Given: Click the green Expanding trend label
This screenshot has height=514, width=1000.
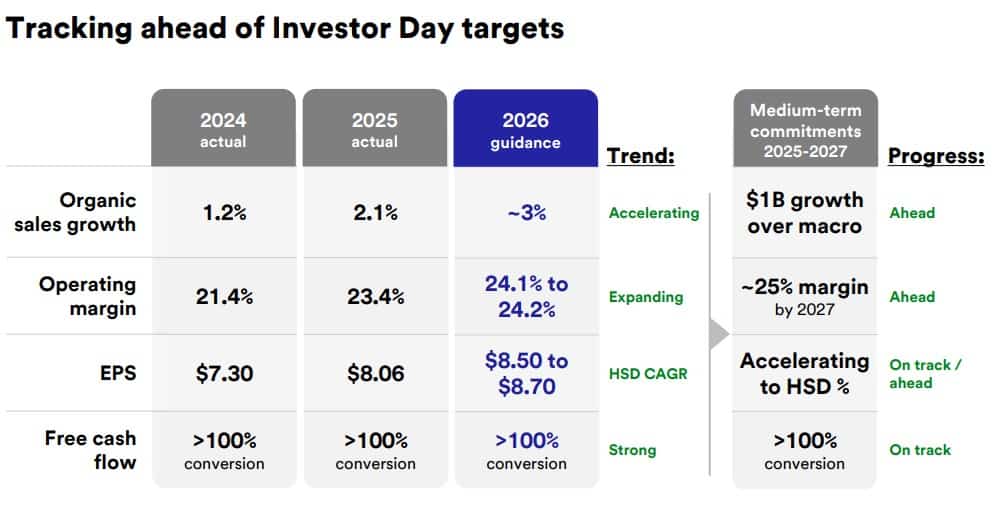Looking at the screenshot, I should click(646, 297).
